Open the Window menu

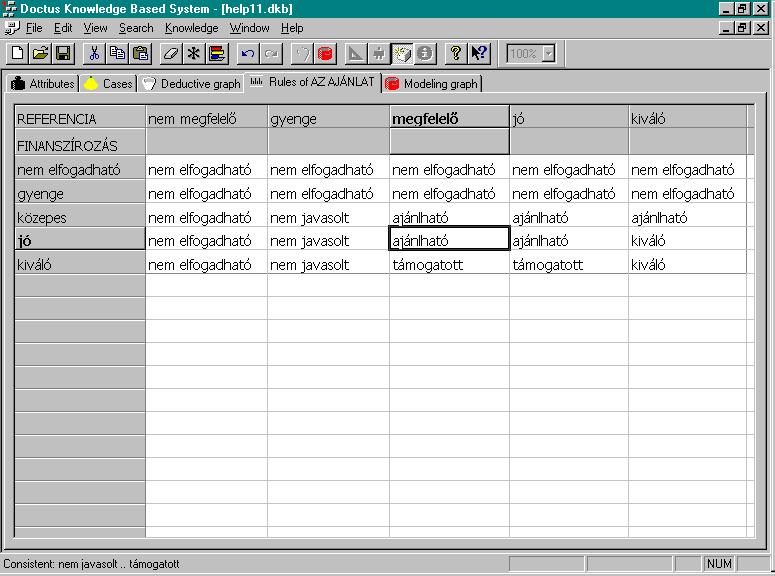tap(249, 28)
